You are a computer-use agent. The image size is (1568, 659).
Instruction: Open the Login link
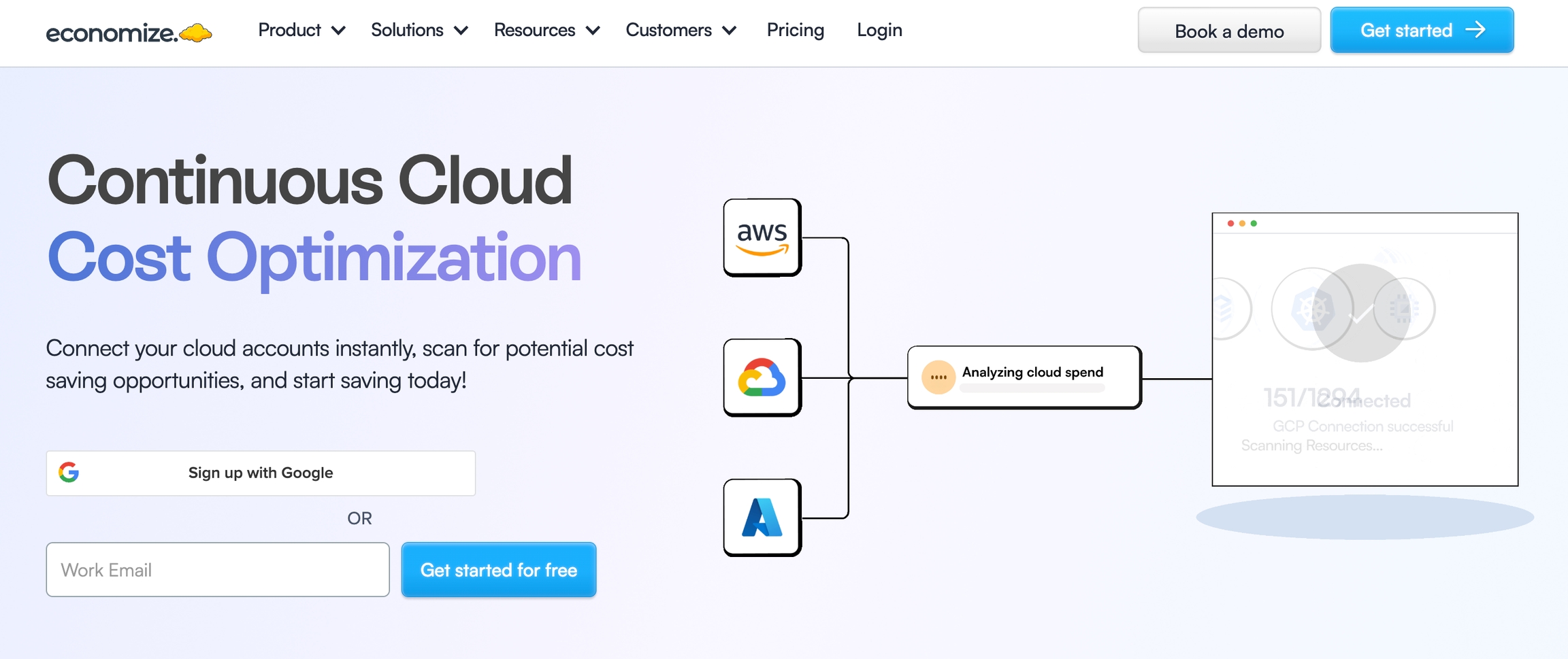(879, 30)
